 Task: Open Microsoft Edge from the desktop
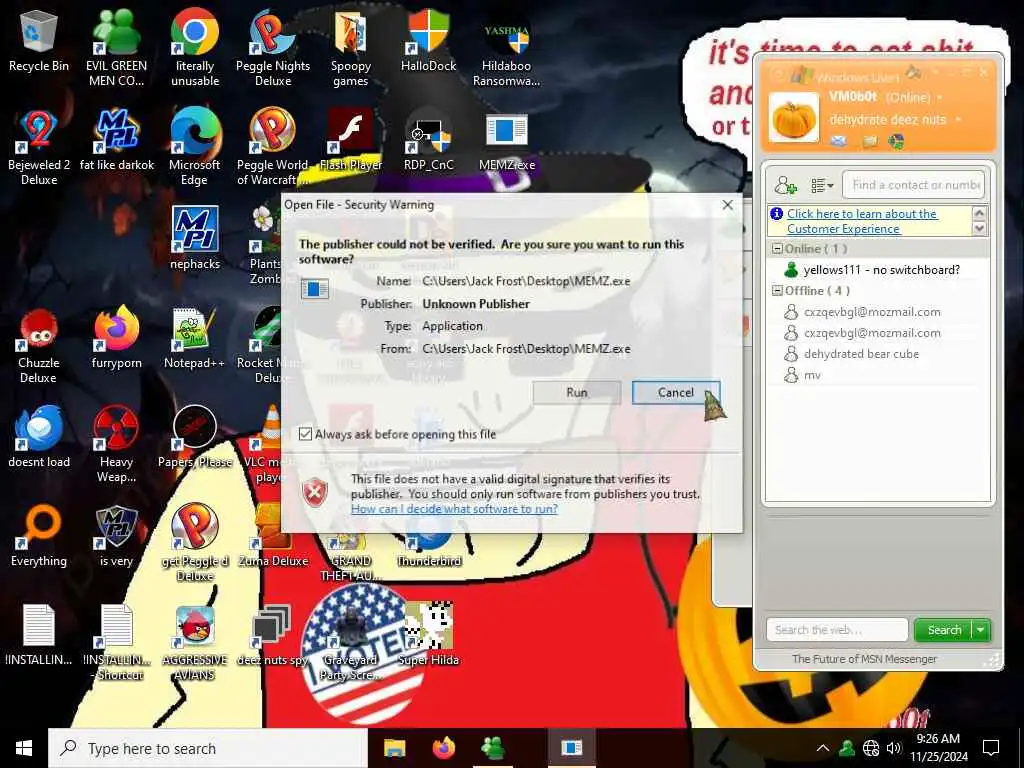[x=195, y=146]
